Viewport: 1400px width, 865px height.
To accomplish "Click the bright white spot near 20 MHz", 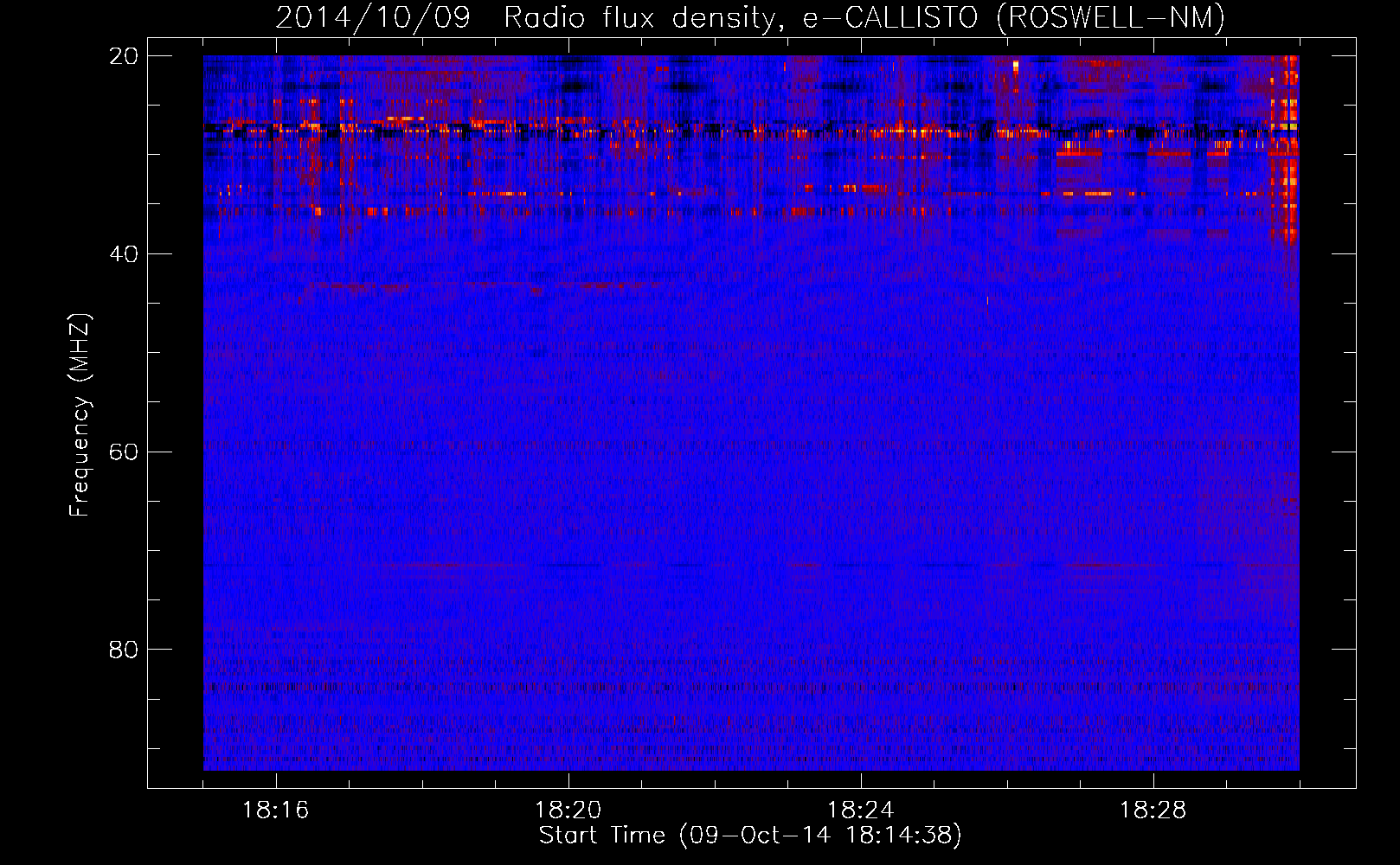I will click(1016, 65).
